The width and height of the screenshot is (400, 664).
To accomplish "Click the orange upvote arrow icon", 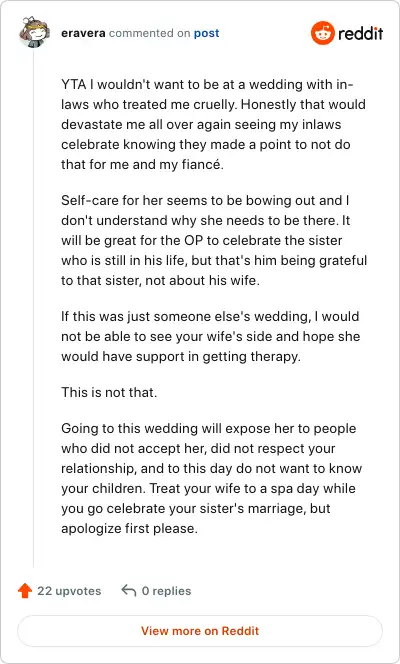I will [x=25, y=590].
